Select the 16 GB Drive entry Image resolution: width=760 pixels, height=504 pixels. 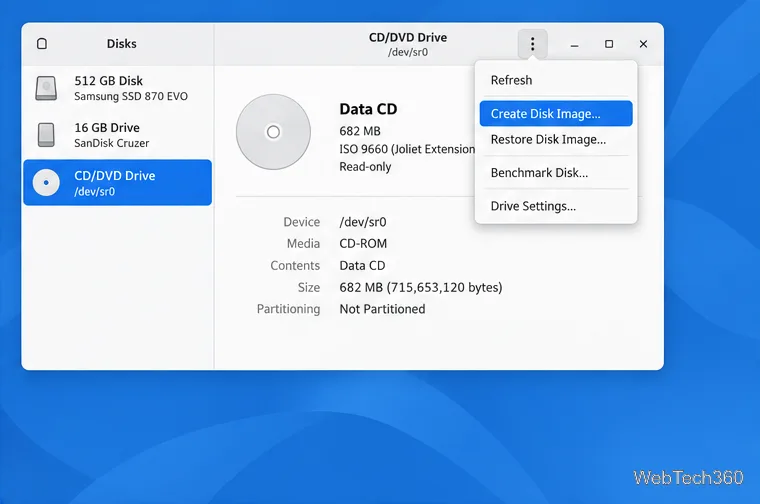(117, 135)
